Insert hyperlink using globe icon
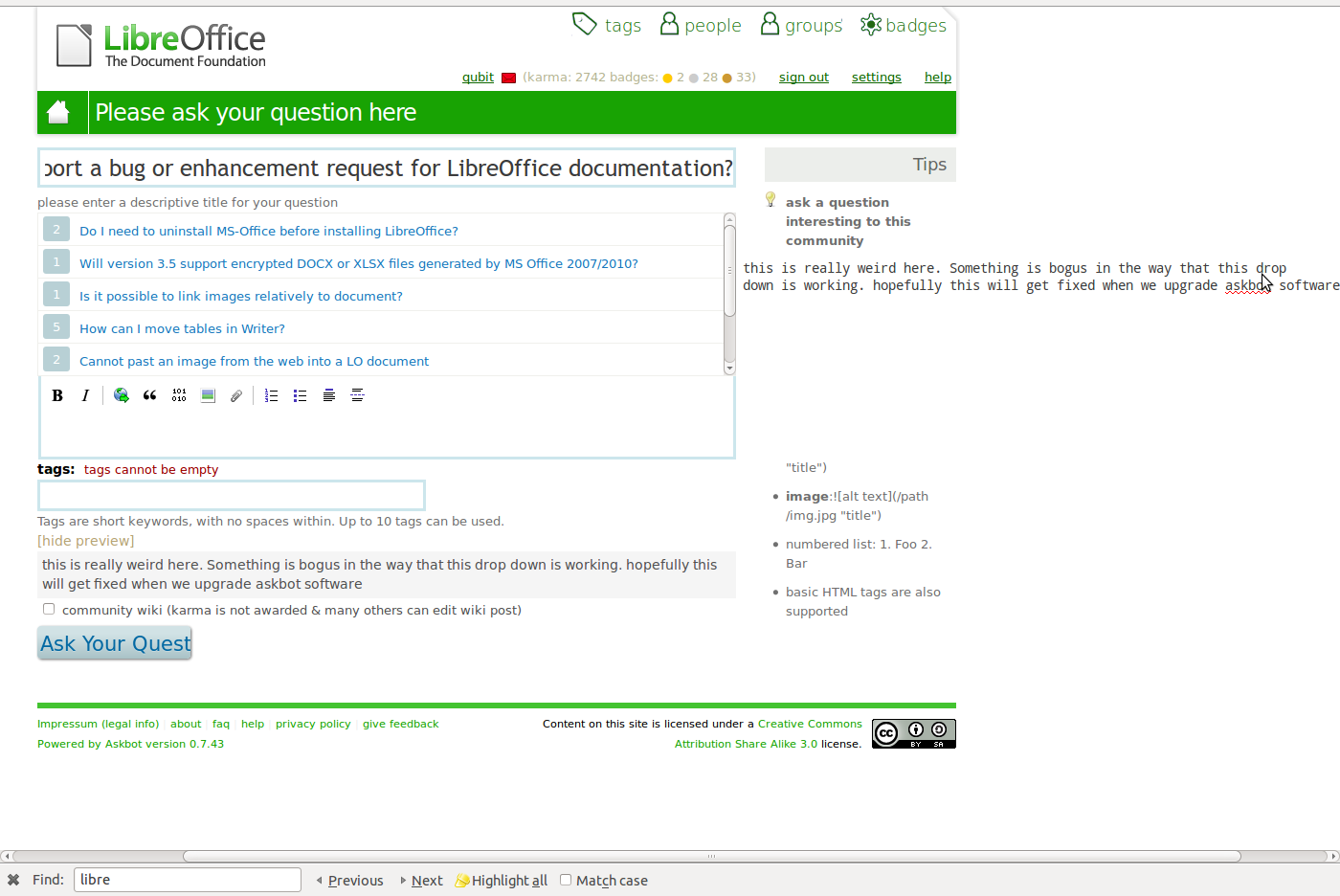 click(x=122, y=395)
